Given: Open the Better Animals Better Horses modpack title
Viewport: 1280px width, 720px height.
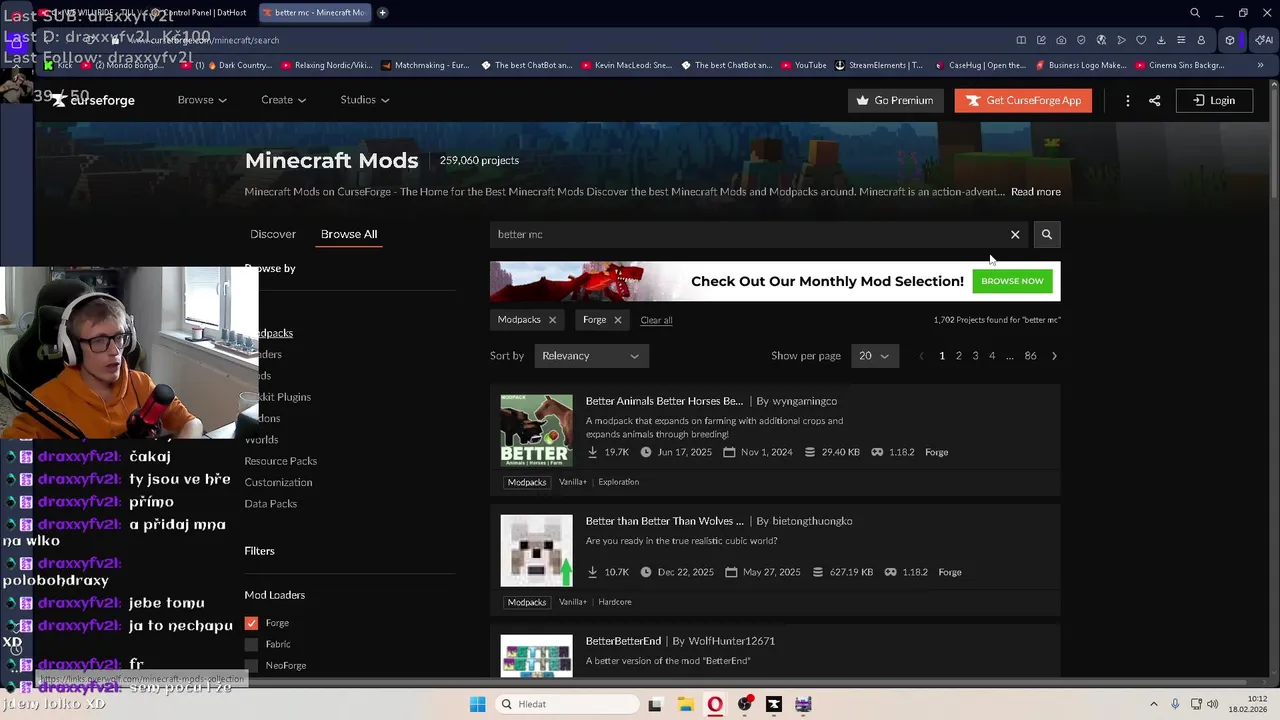Looking at the screenshot, I should (664, 401).
